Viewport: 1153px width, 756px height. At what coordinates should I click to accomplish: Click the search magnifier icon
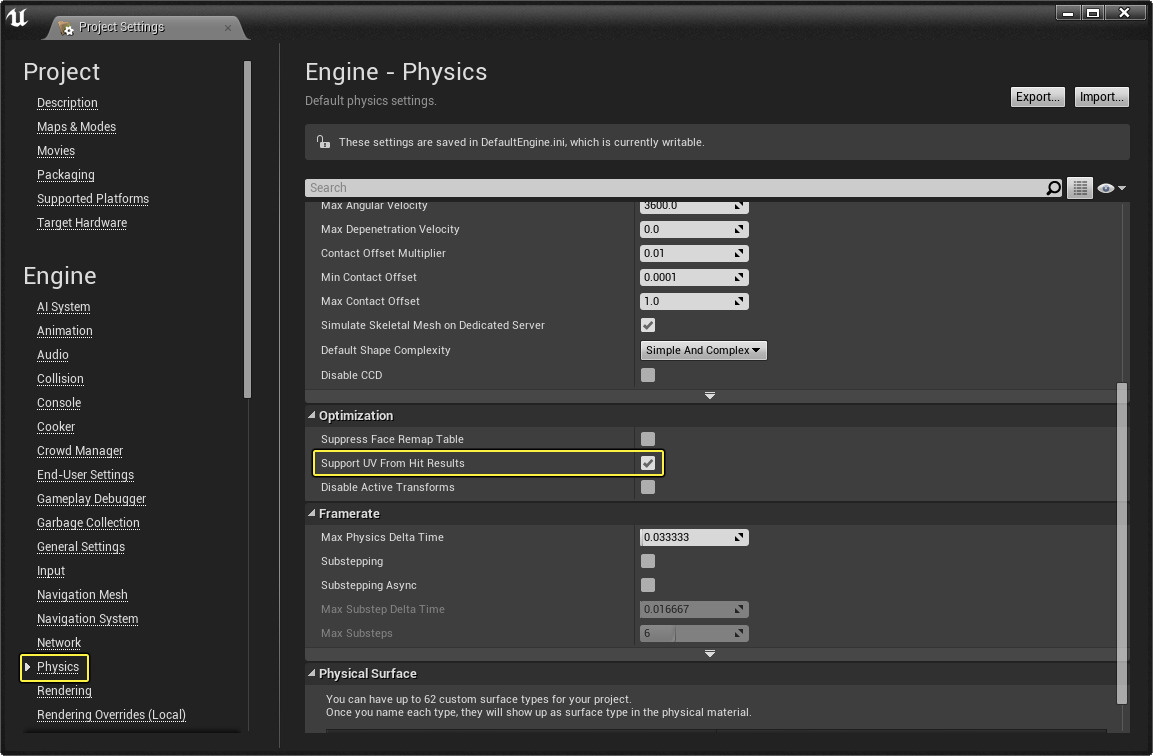1053,188
